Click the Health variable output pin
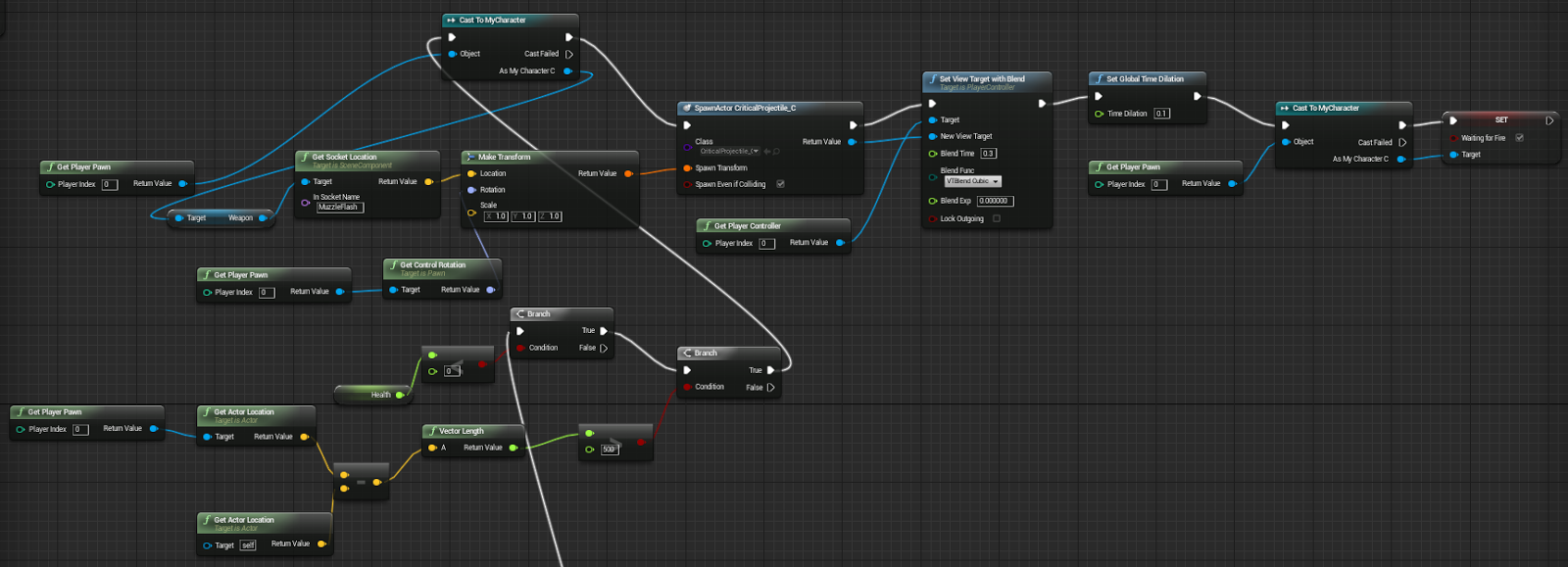Image resolution: width=1568 pixels, height=567 pixels. 399,395
